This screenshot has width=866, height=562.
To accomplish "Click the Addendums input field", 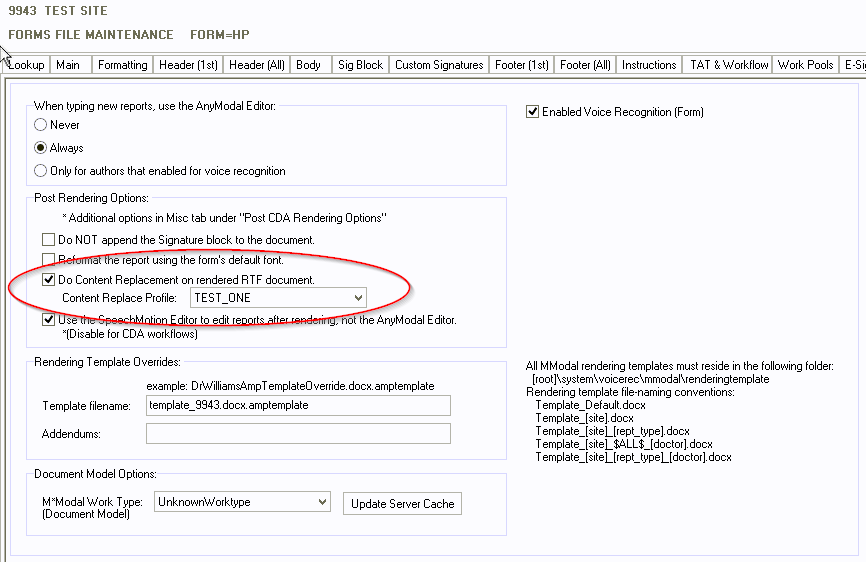I will (298, 434).
